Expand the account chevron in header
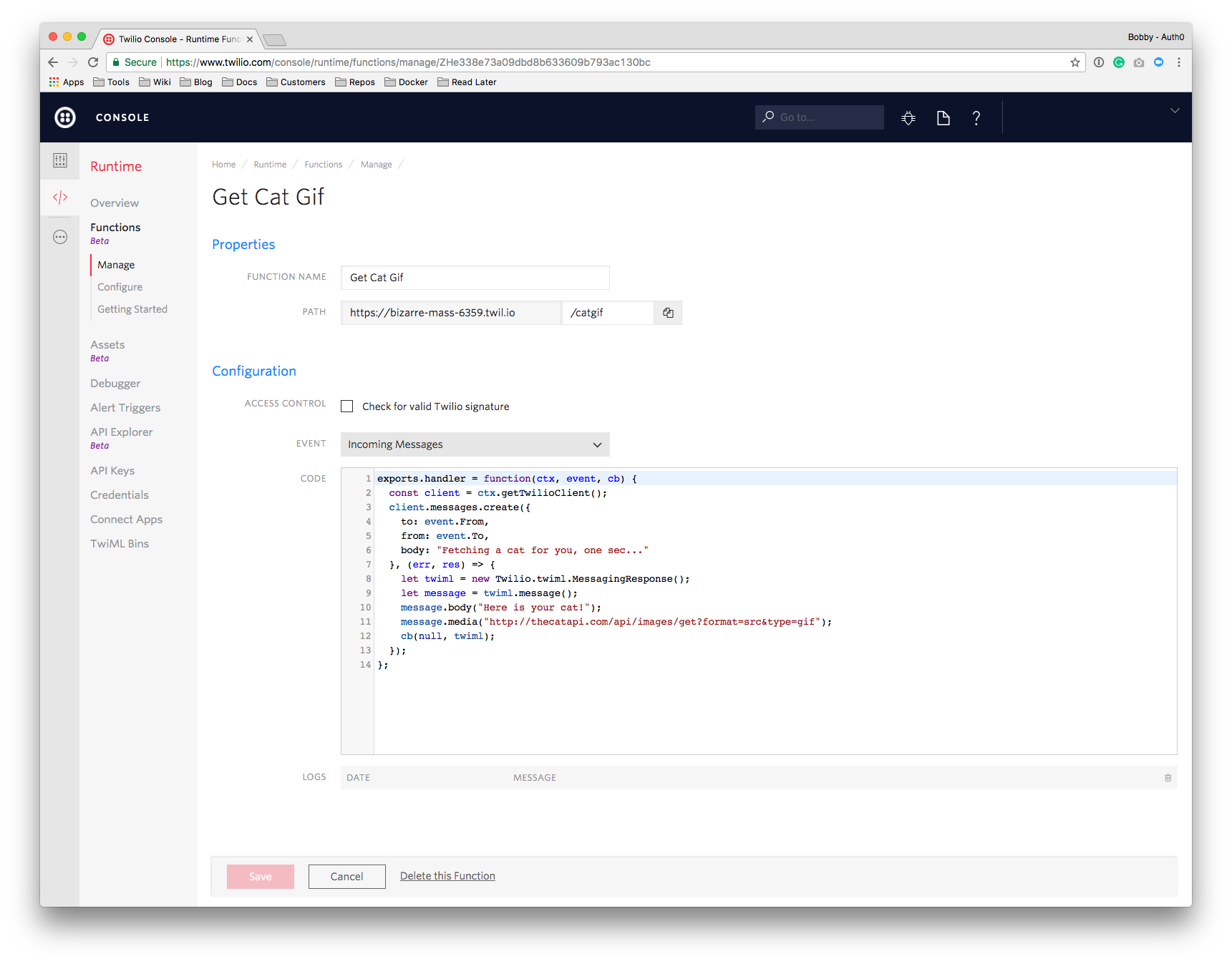Image resolution: width=1232 pixels, height=964 pixels. (x=1175, y=111)
